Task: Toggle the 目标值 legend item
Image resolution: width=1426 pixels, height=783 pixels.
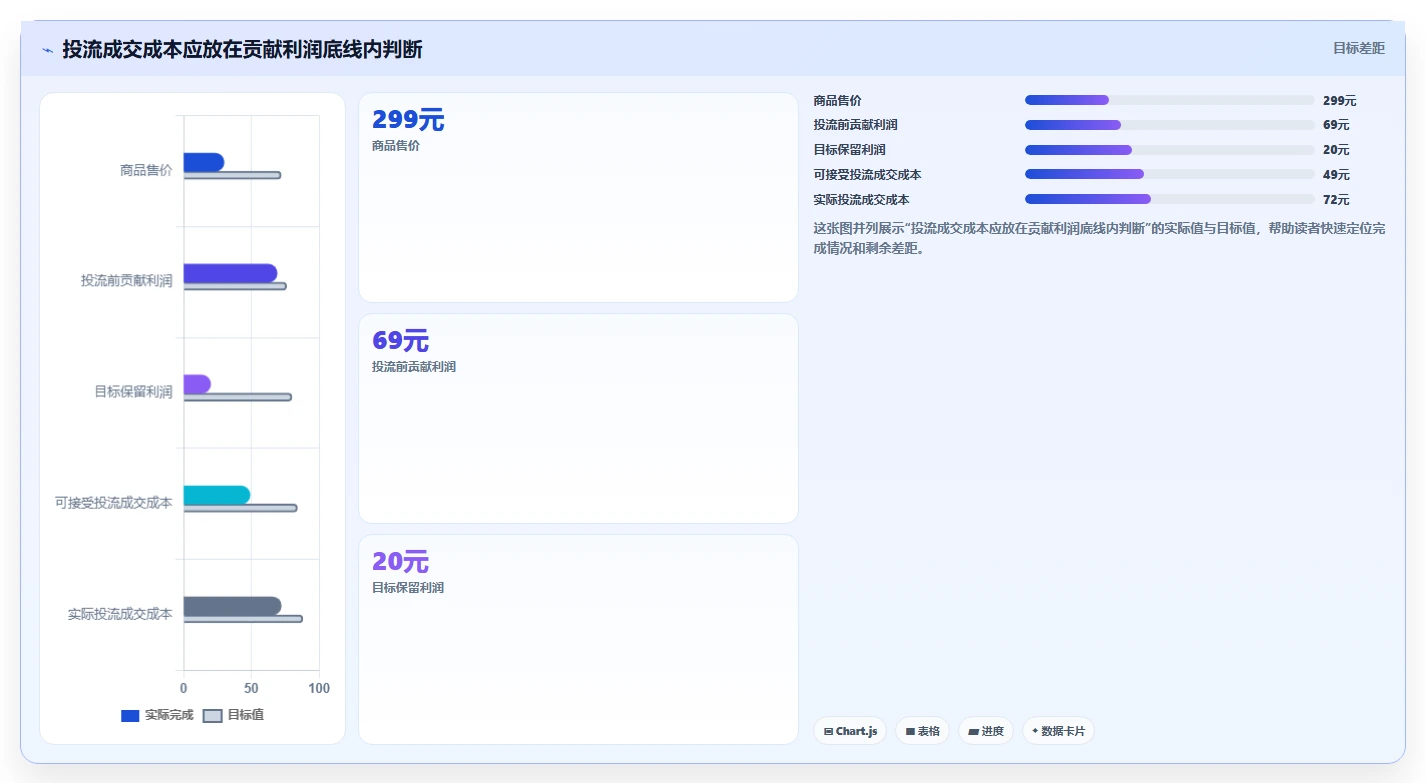Action: tap(233, 715)
